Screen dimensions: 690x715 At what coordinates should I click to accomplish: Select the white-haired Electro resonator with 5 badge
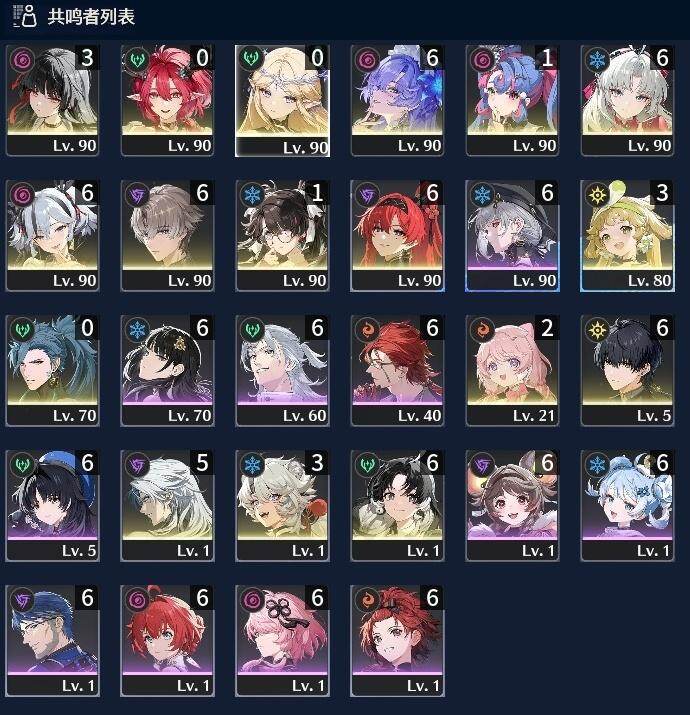tap(167, 505)
